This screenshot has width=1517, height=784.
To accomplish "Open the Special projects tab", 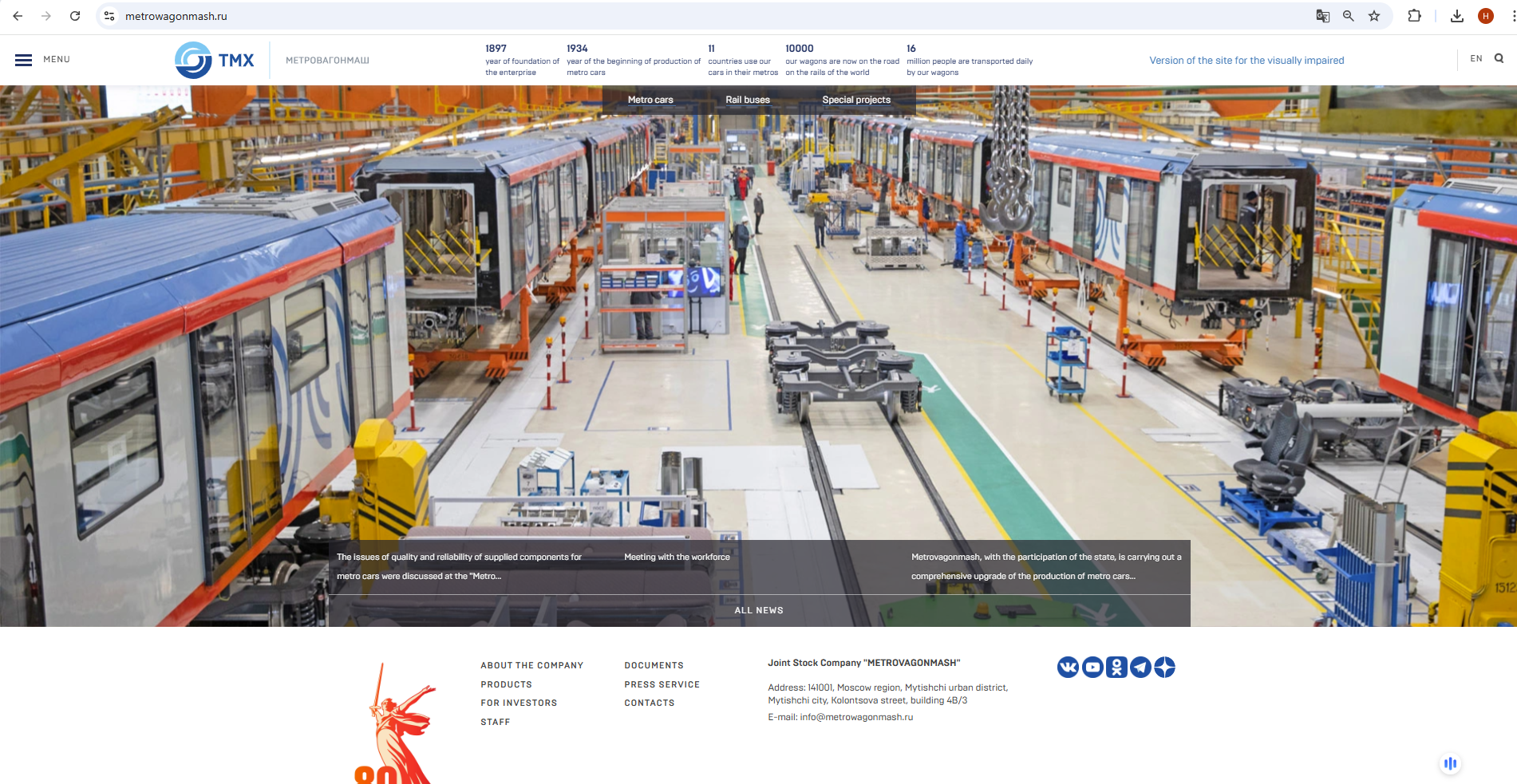I will click(x=856, y=100).
